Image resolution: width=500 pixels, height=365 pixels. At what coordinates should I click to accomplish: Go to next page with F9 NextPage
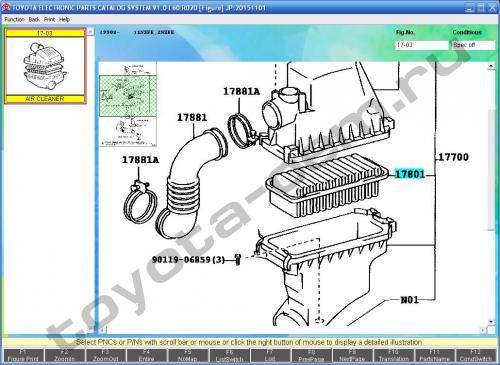tap(352, 355)
